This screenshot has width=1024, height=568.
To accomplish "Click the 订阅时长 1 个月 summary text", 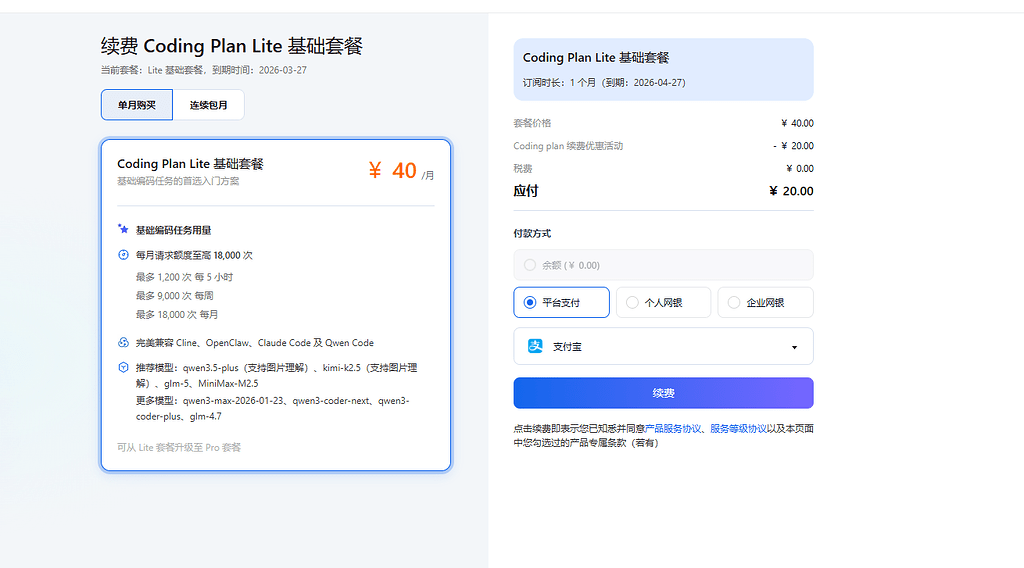I will [604, 82].
